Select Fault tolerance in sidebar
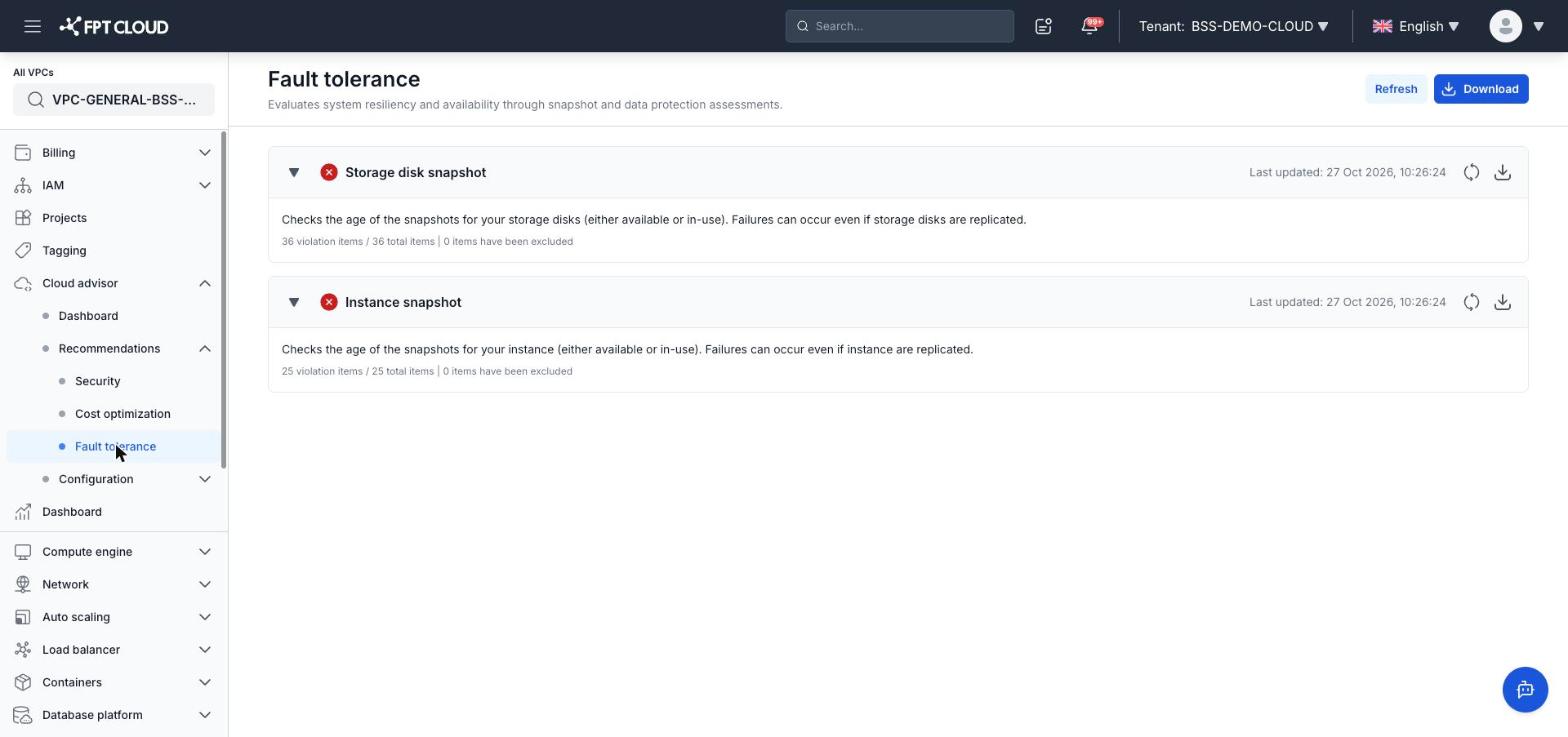Viewport: 1568px width, 737px height. point(114,447)
